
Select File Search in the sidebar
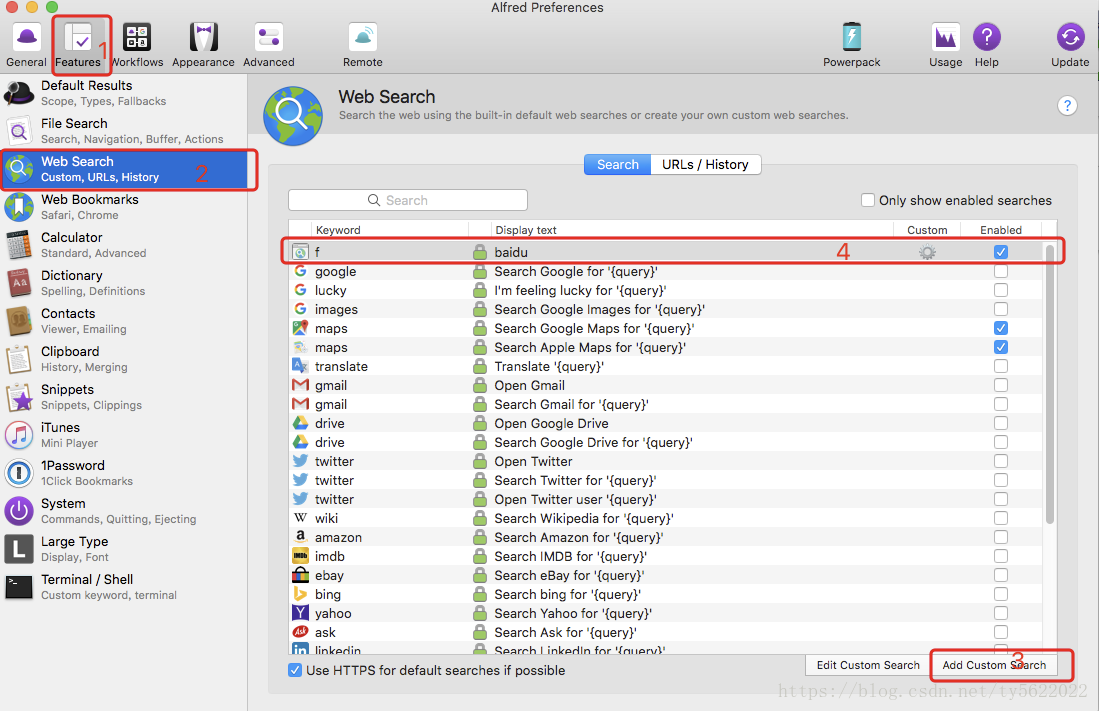point(123,130)
